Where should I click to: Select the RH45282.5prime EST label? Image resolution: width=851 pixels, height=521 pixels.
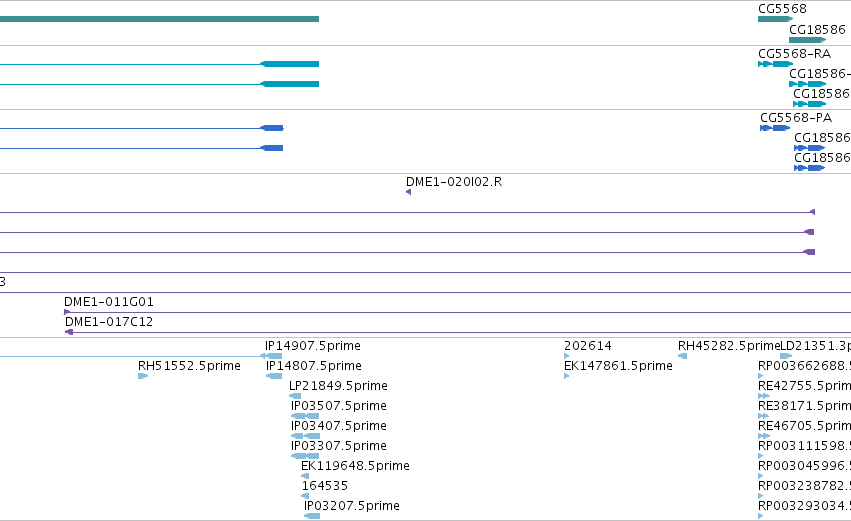click(x=729, y=346)
